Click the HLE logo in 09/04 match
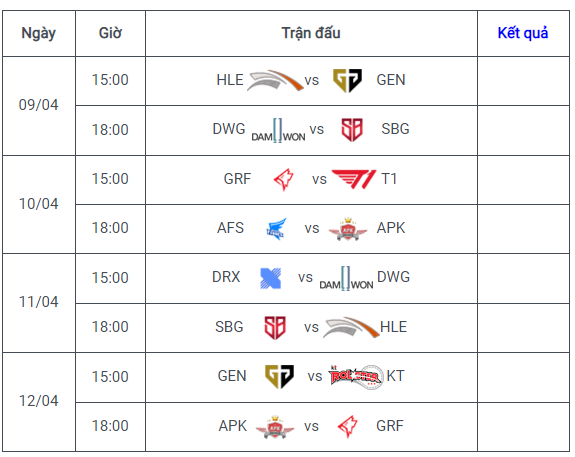Screen dimensions: 575x457 tap(275, 80)
